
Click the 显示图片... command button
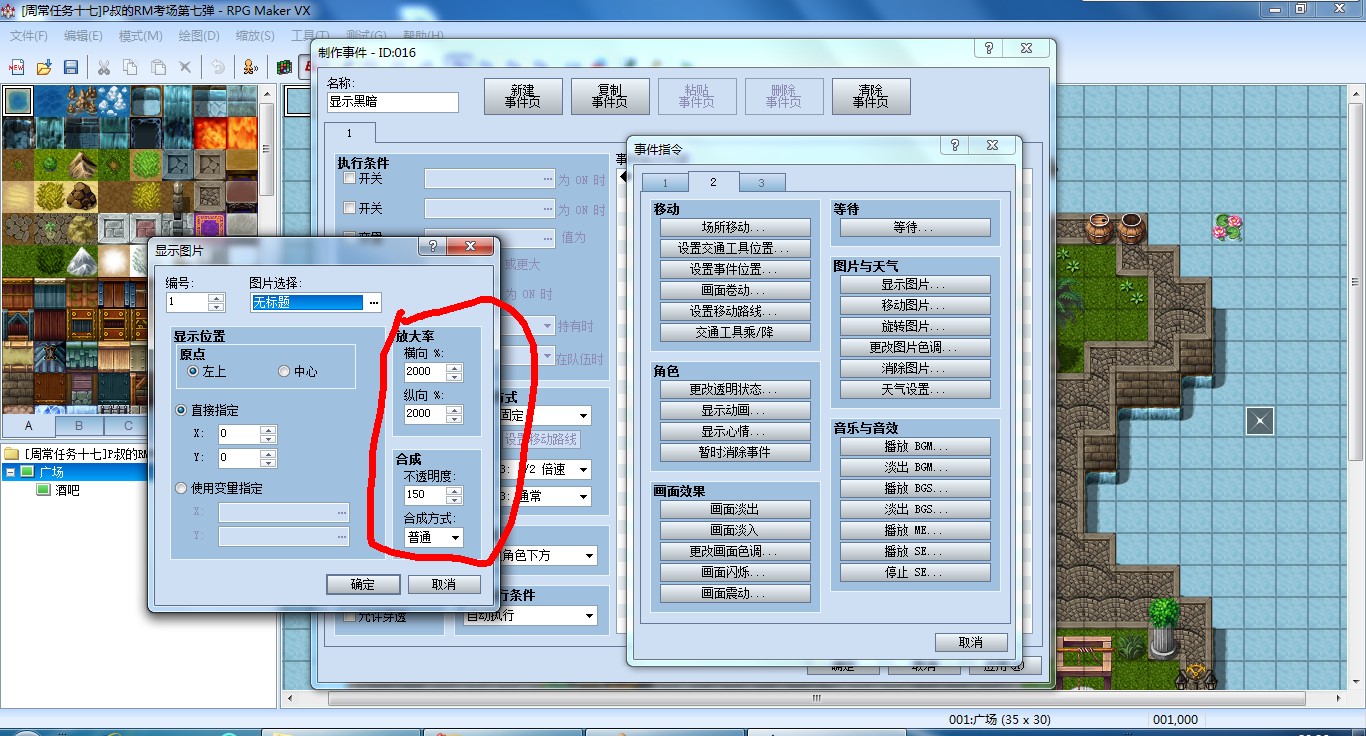pyautogui.click(x=915, y=285)
